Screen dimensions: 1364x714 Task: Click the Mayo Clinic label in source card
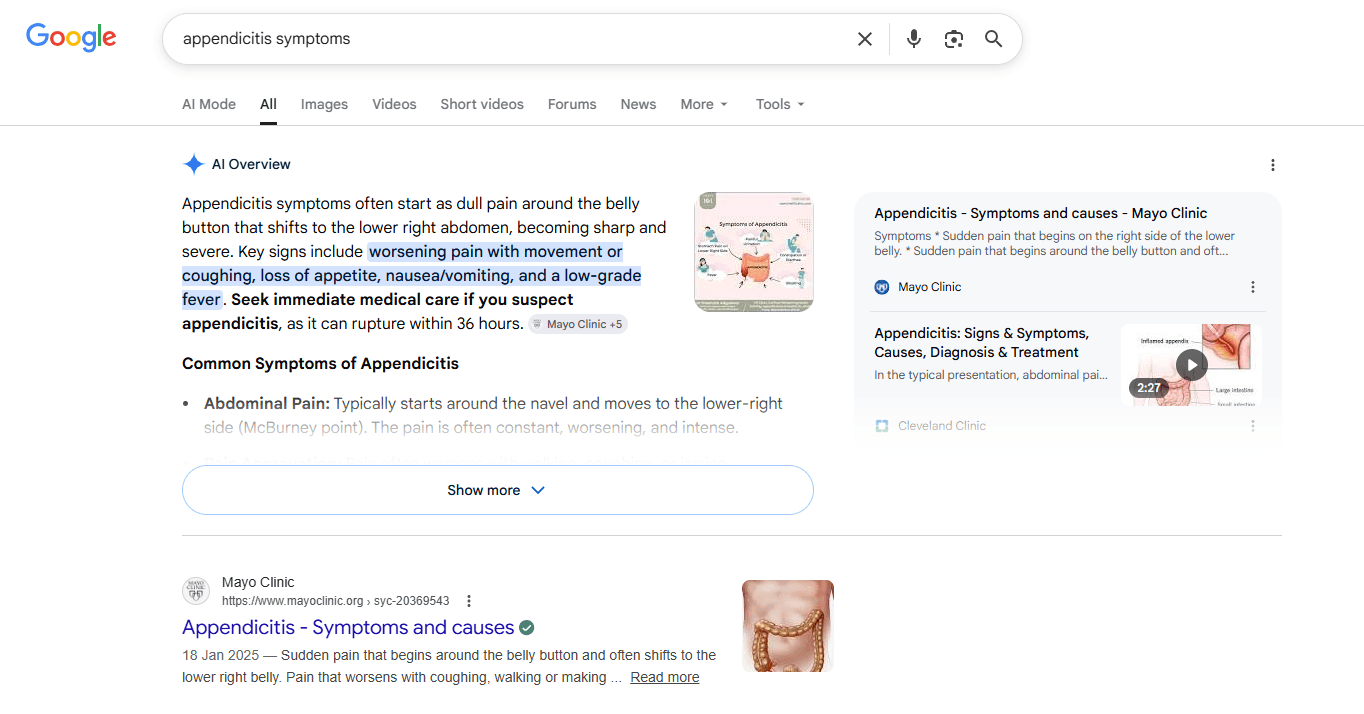(x=930, y=287)
